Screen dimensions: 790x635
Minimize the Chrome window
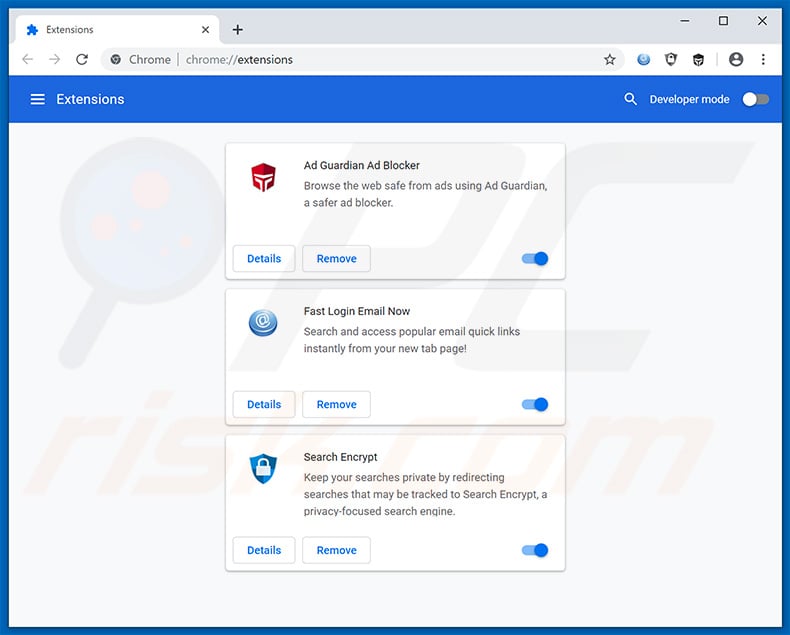[685, 21]
